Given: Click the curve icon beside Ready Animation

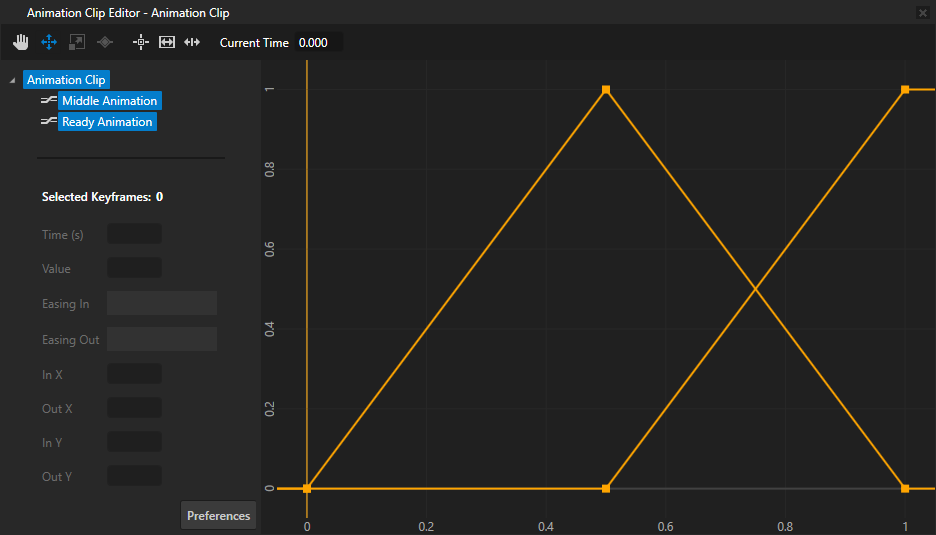Looking at the screenshot, I should point(48,122).
